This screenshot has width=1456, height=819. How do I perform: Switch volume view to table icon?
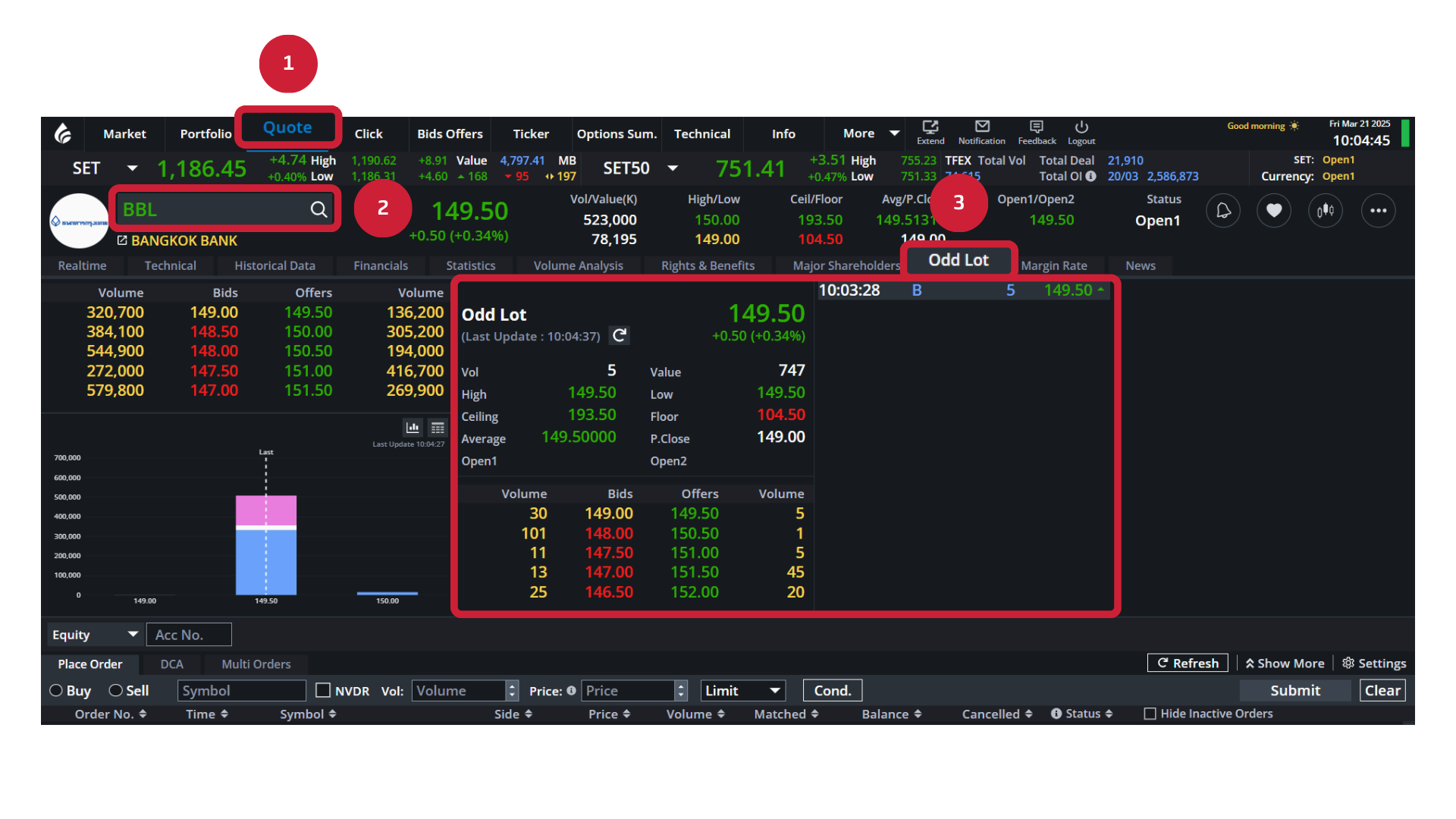[x=438, y=428]
